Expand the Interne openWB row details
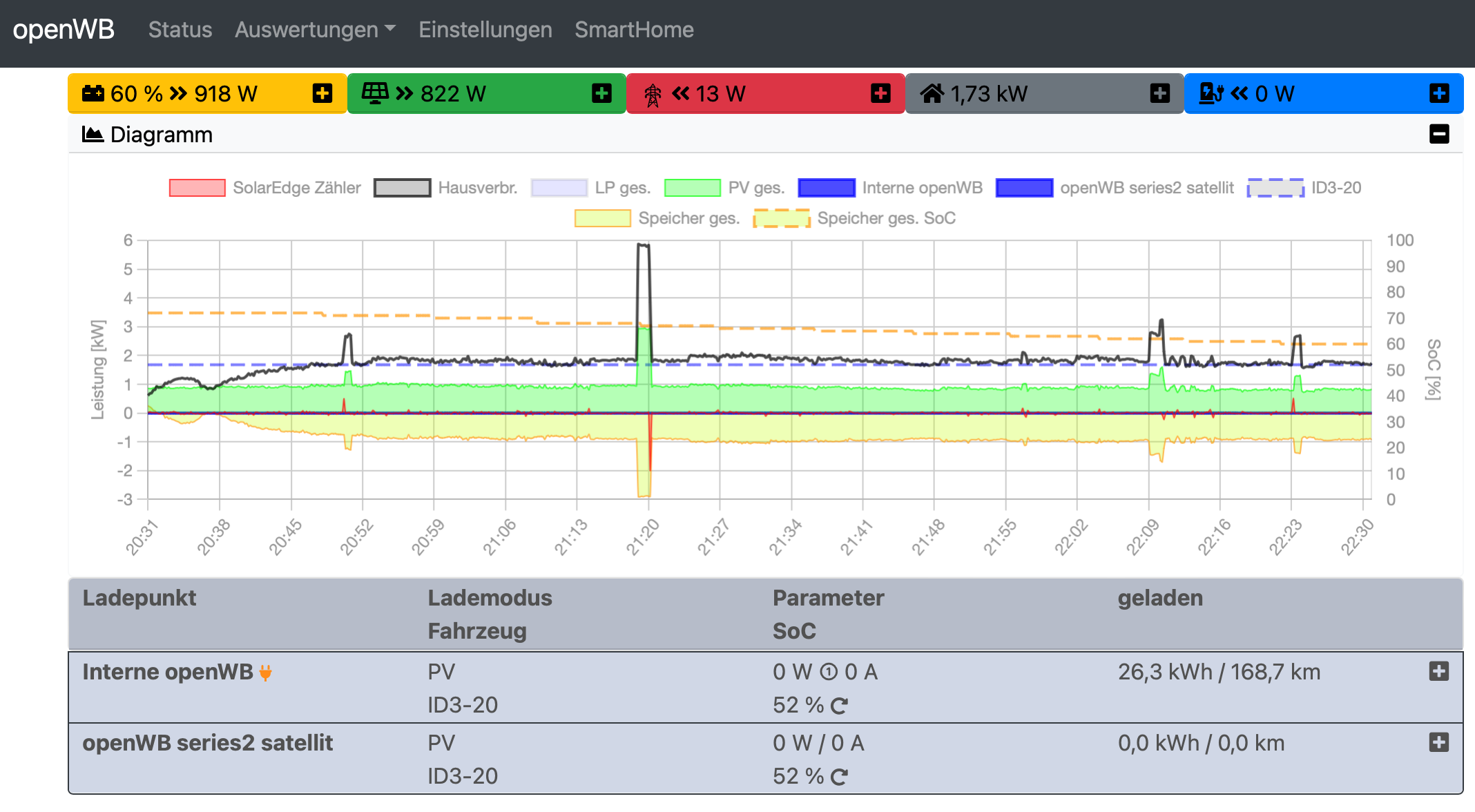Viewport: 1475px width, 812px height. coord(1438,671)
